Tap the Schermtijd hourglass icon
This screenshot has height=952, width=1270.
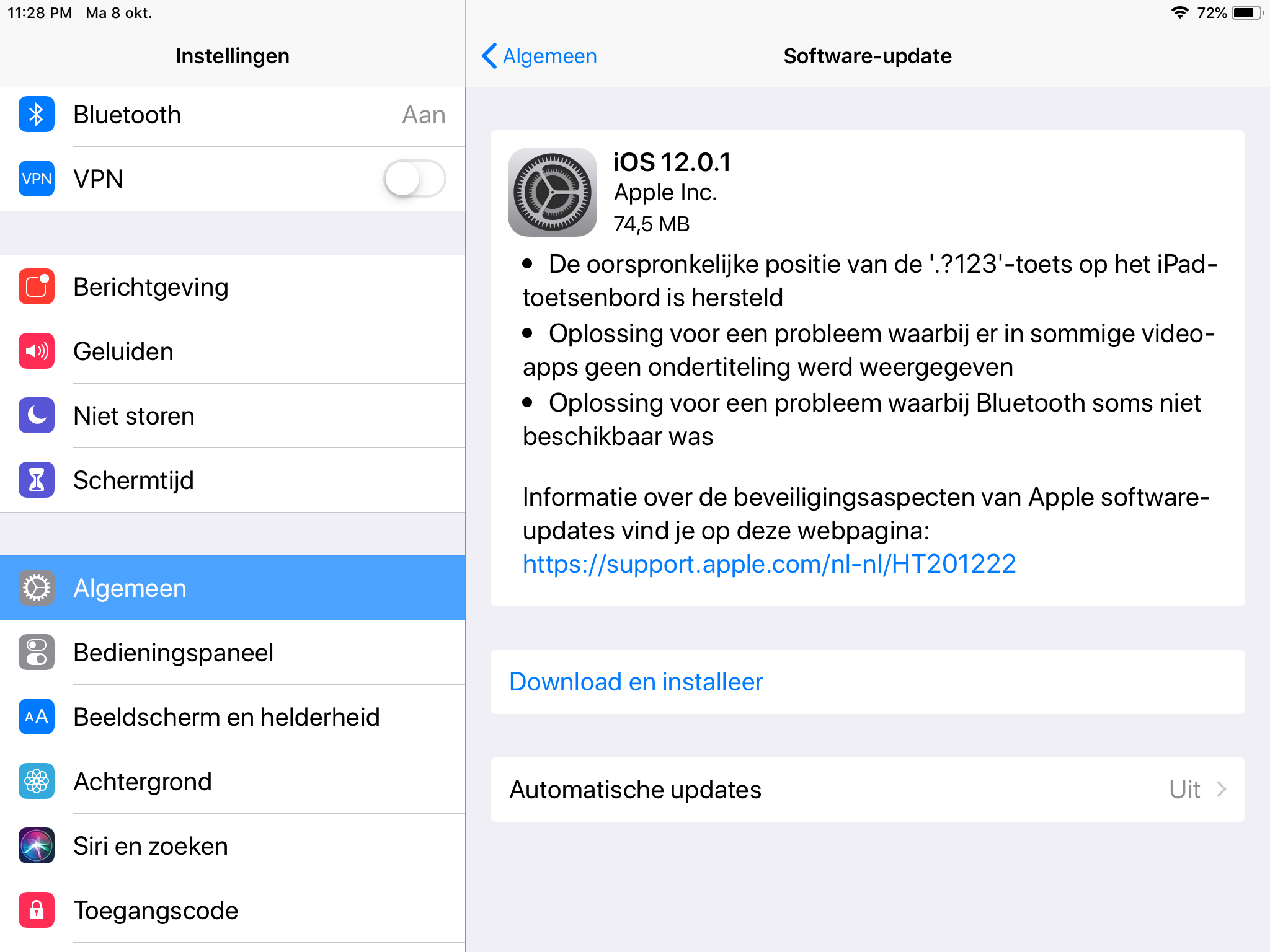coord(37,480)
